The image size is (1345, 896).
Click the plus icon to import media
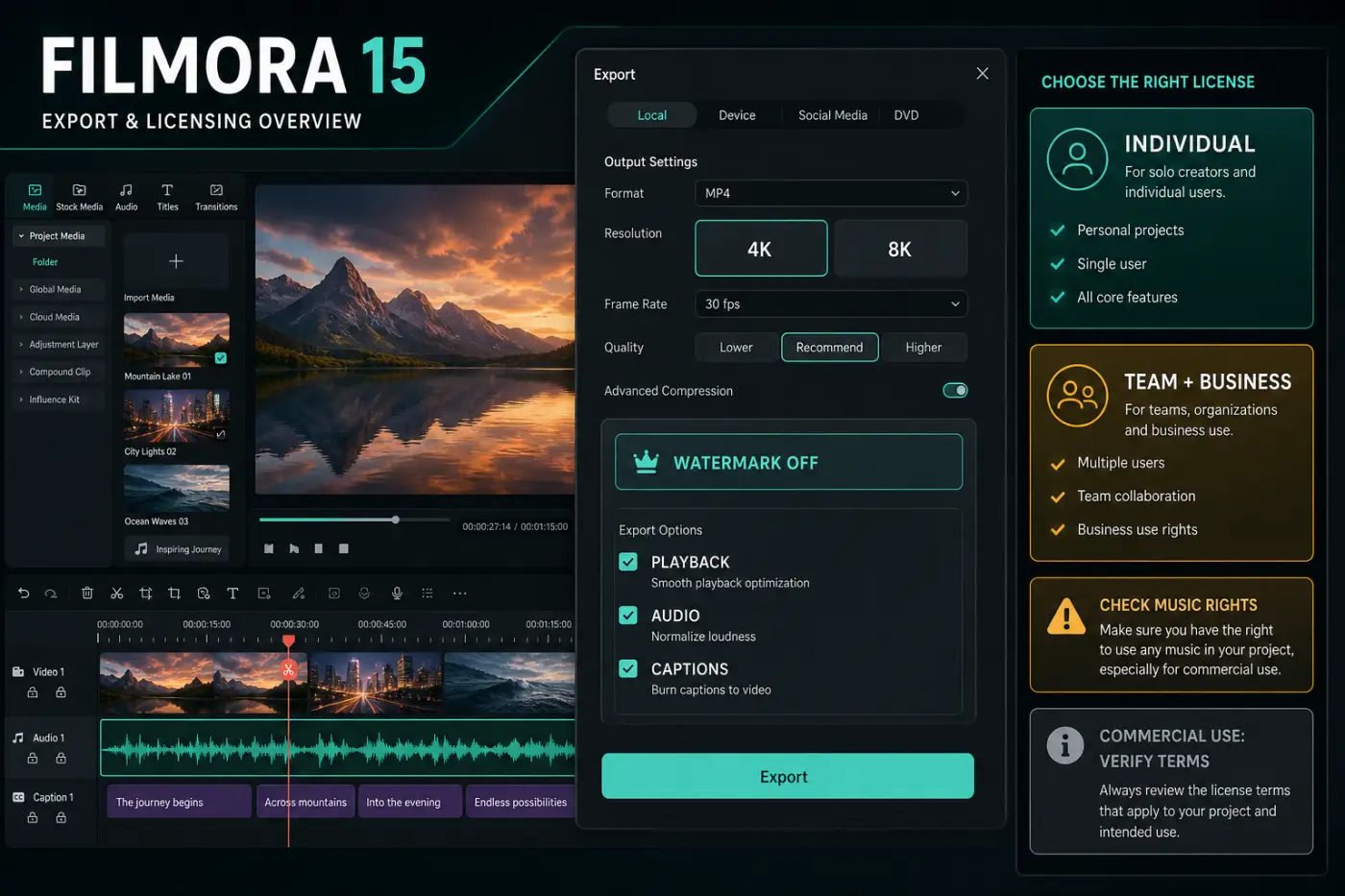coord(176,261)
